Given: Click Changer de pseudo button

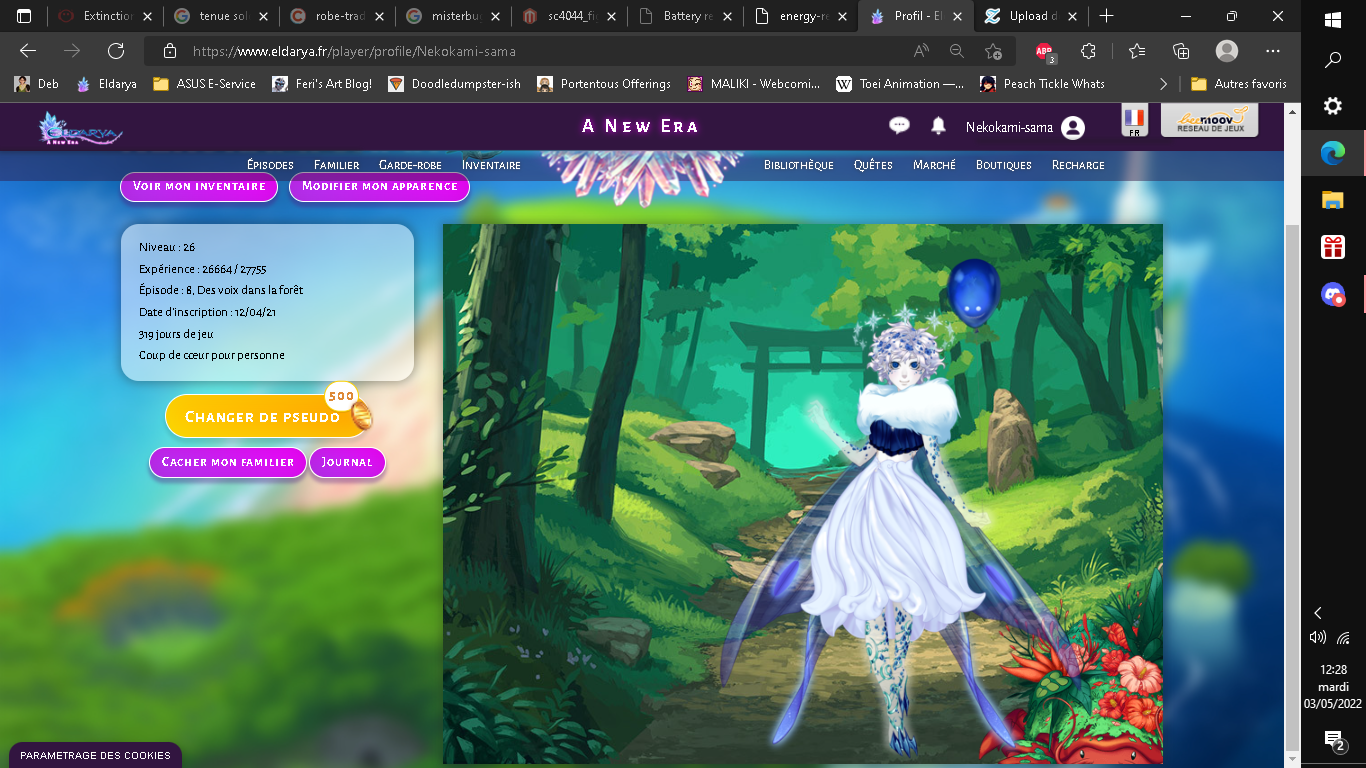Looking at the screenshot, I should [x=267, y=416].
